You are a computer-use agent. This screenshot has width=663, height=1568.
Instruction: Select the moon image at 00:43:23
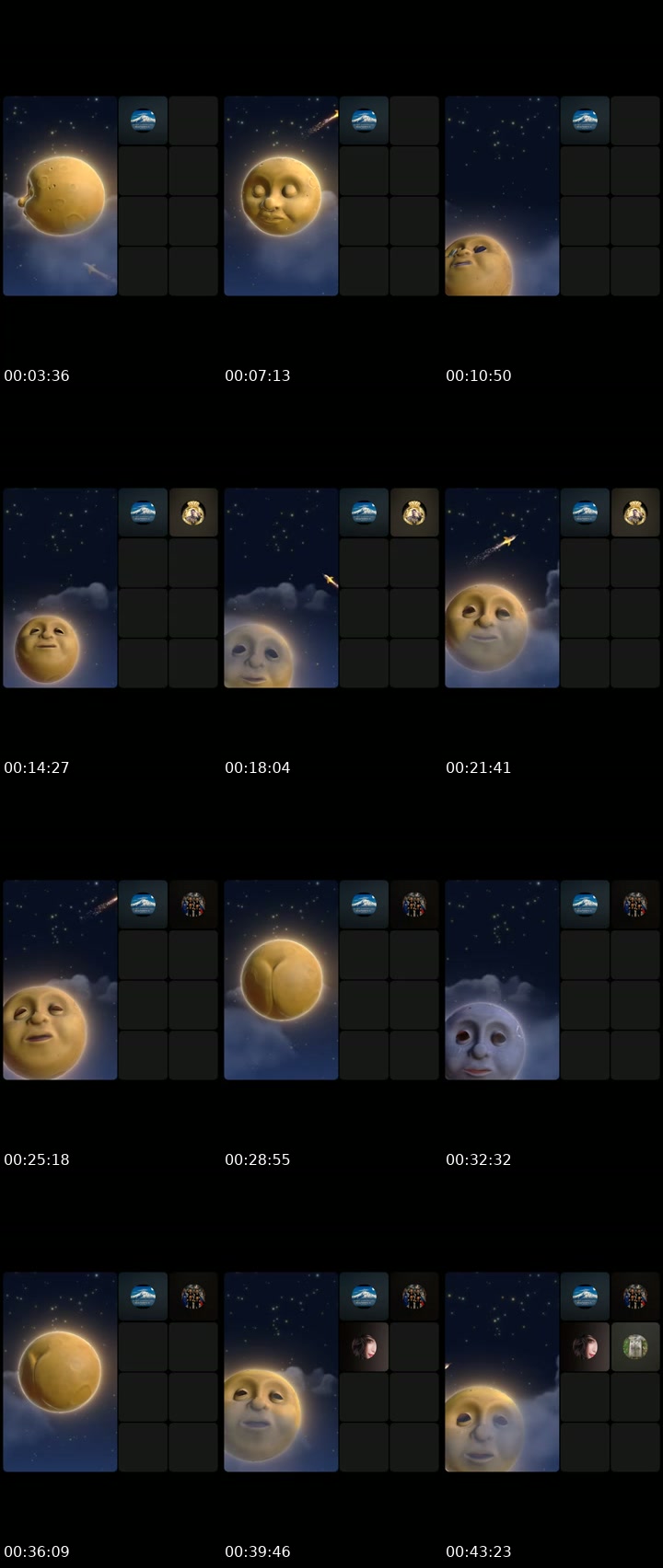(502, 1372)
